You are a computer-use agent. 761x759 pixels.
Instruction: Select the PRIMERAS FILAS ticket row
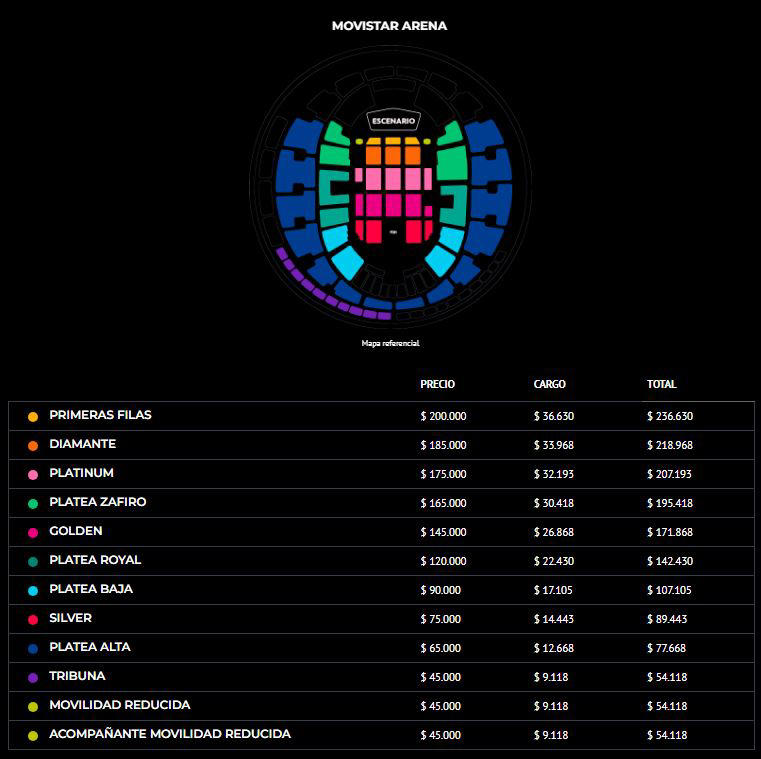[x=381, y=416]
